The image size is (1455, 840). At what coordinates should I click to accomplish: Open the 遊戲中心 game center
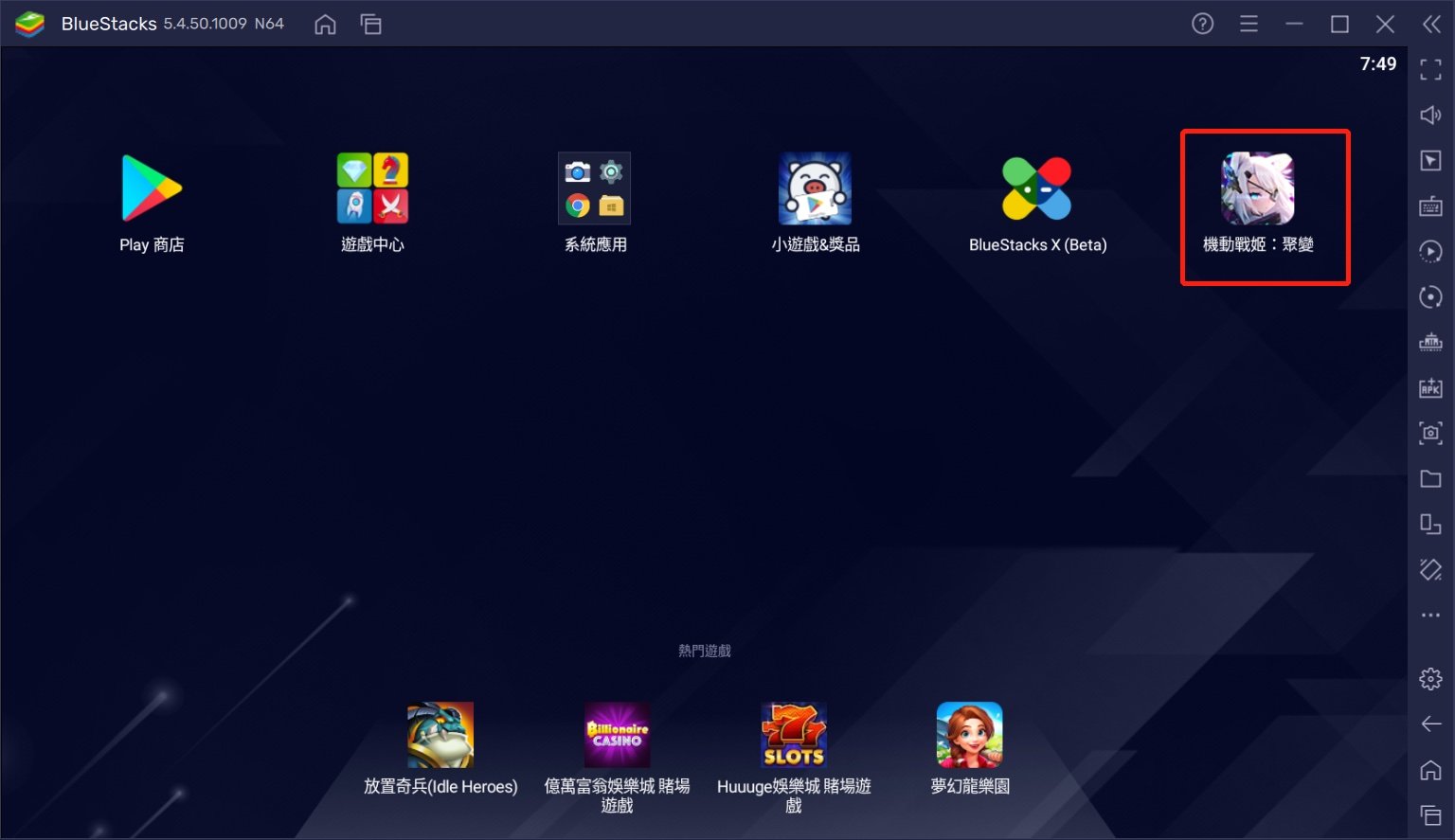click(x=372, y=188)
